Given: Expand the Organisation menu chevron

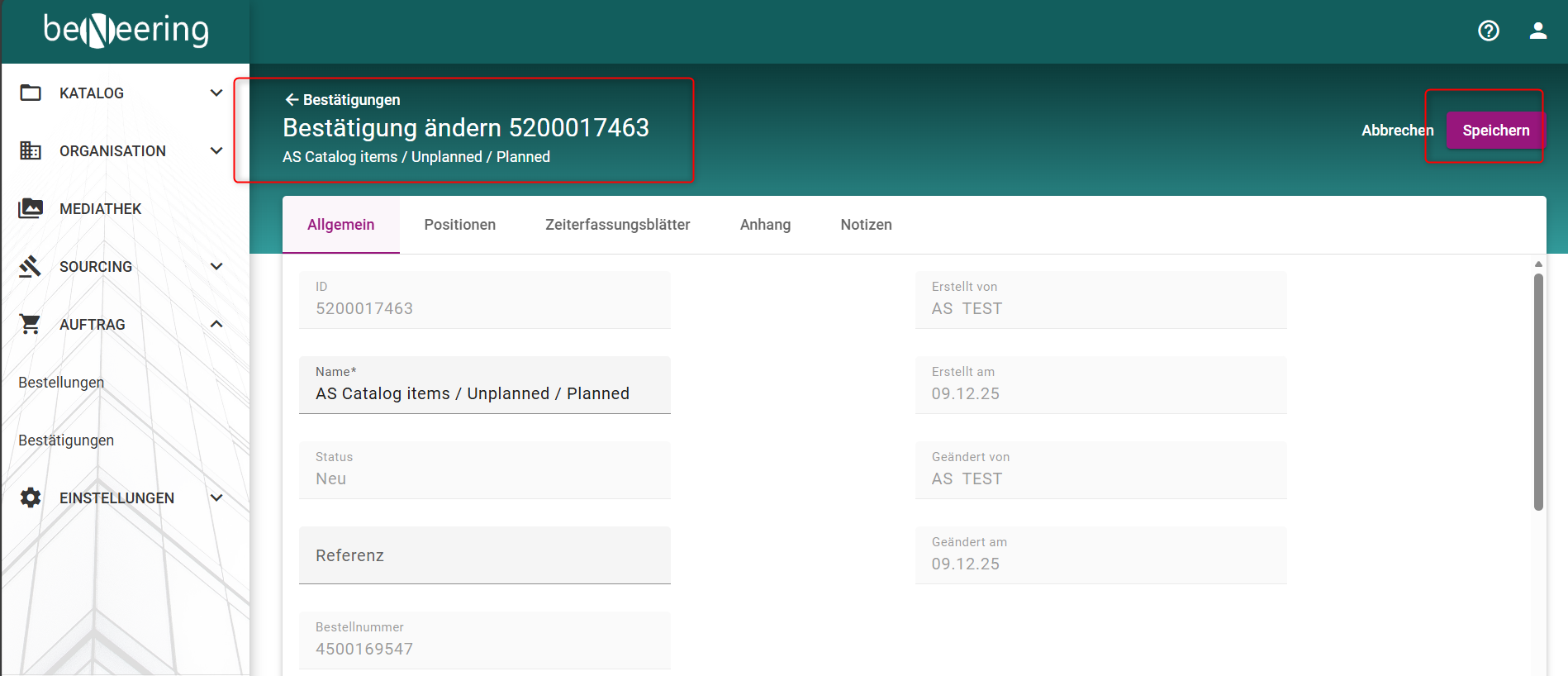Looking at the screenshot, I should click(216, 150).
